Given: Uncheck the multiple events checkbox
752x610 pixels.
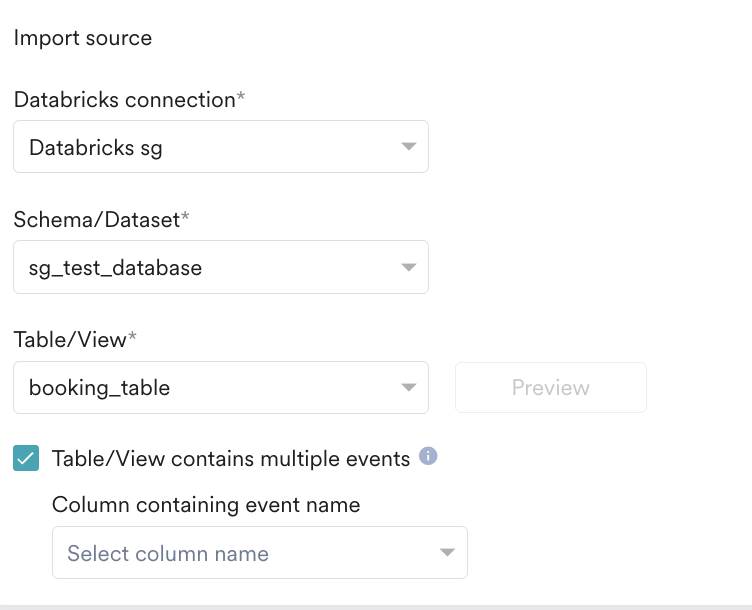Looking at the screenshot, I should point(26,458).
